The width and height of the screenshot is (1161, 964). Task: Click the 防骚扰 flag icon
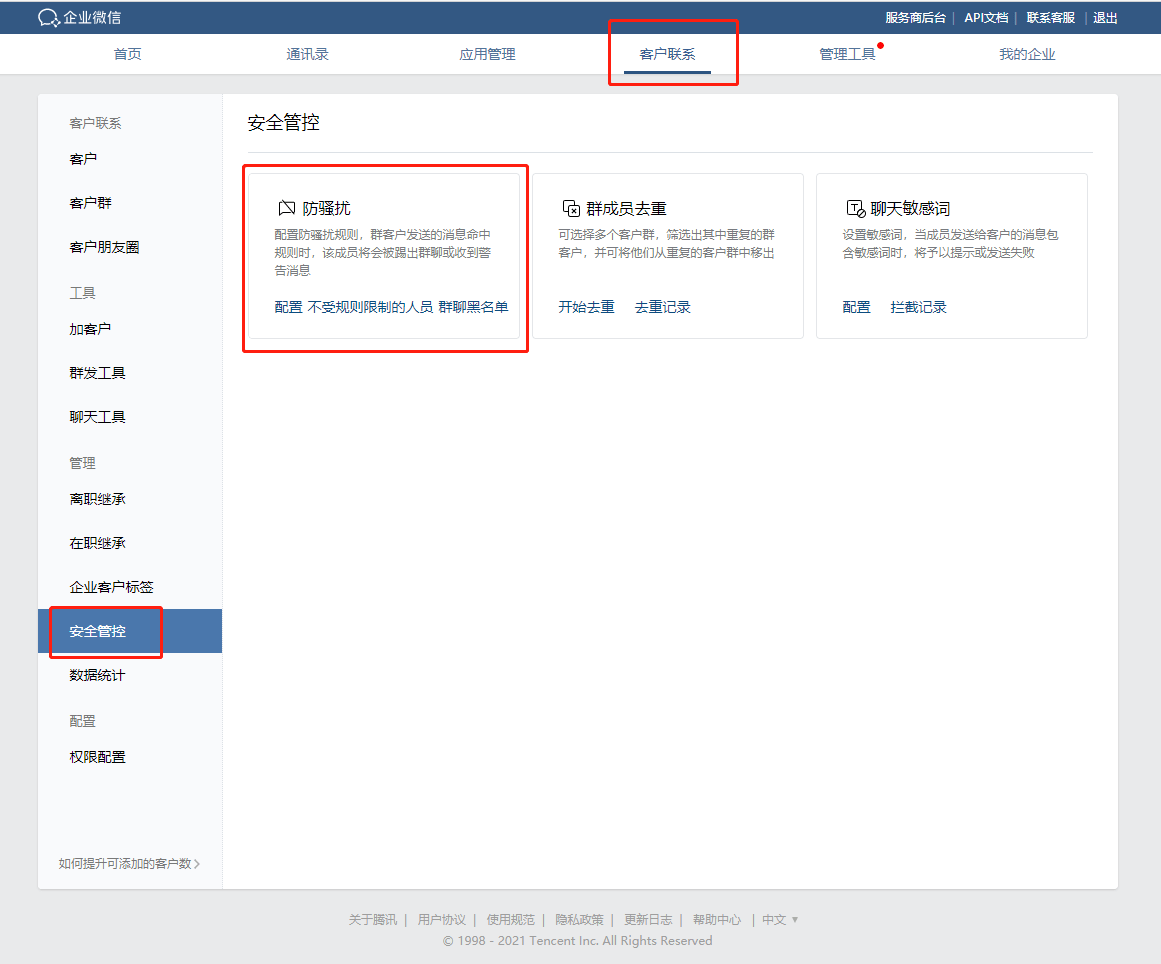(x=285, y=208)
